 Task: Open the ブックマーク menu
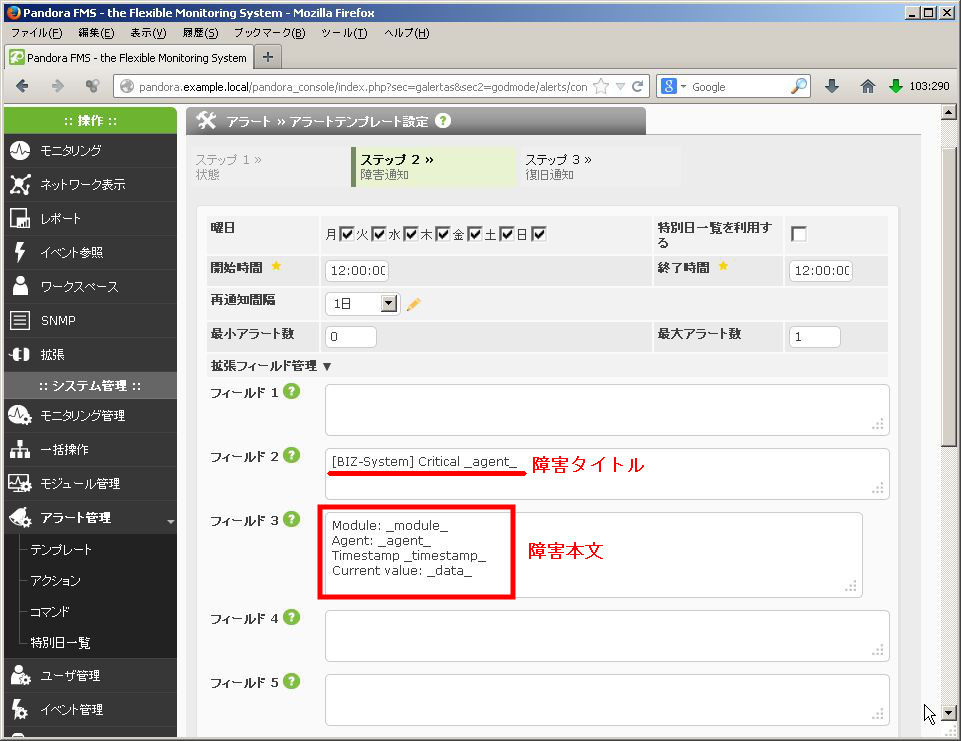[x=270, y=33]
